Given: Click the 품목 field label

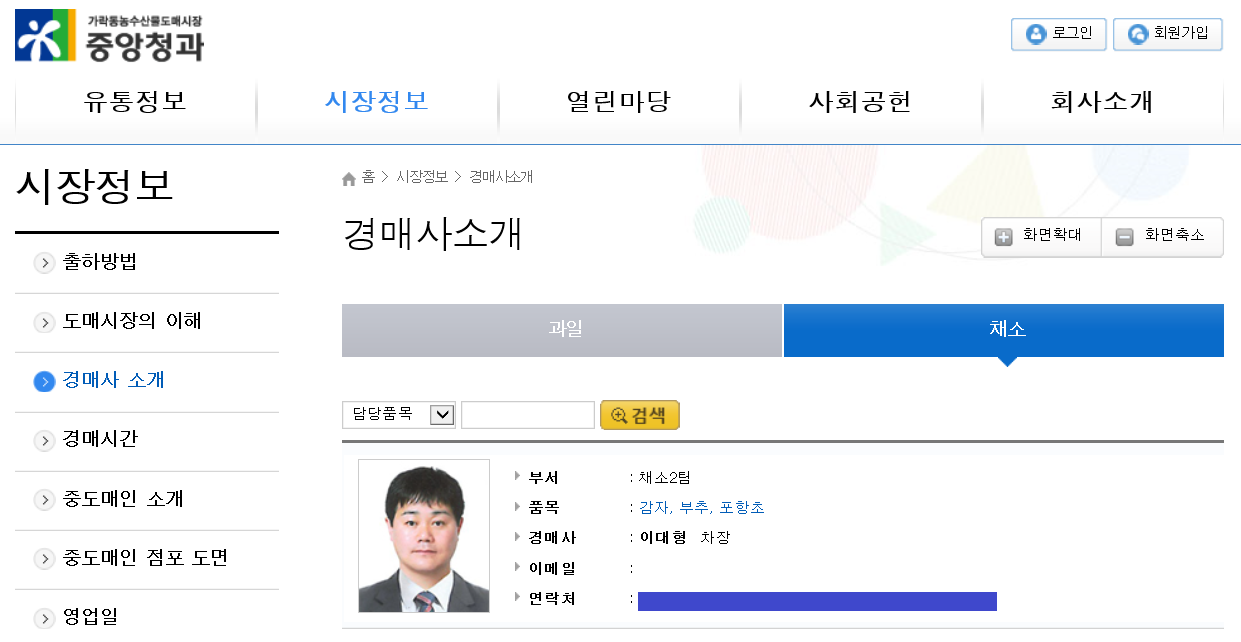Looking at the screenshot, I should coord(543,508).
